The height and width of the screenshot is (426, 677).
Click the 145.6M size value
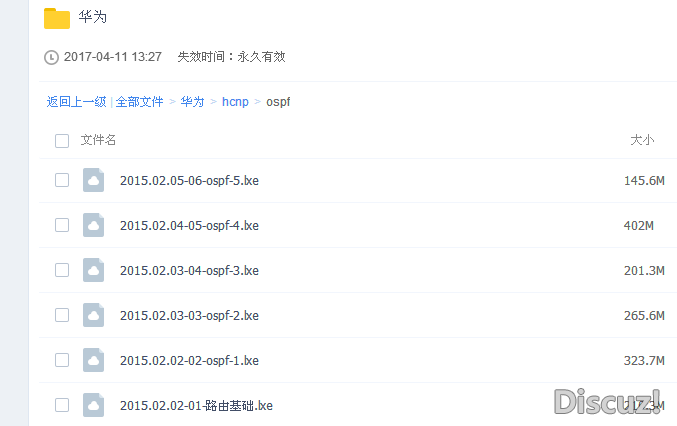click(644, 180)
